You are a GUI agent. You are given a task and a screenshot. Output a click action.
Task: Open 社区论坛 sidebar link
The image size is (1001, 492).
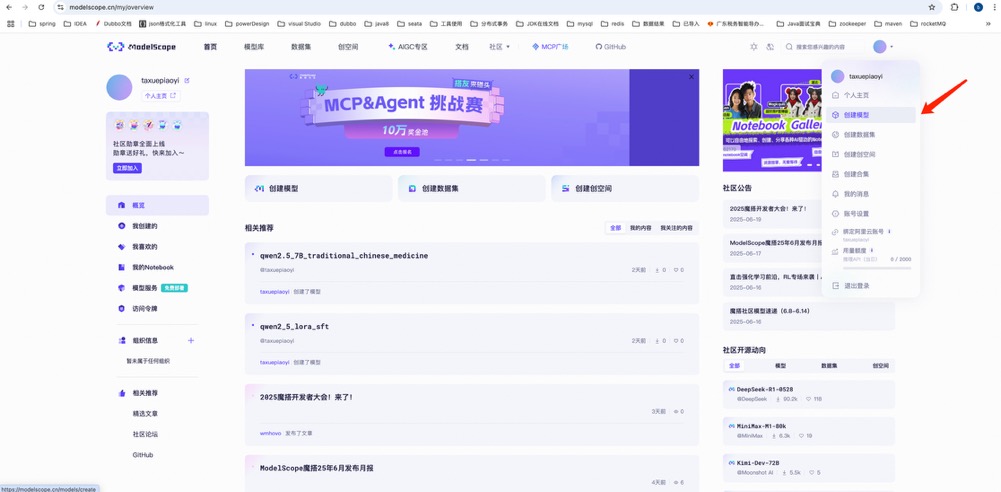click(145, 434)
